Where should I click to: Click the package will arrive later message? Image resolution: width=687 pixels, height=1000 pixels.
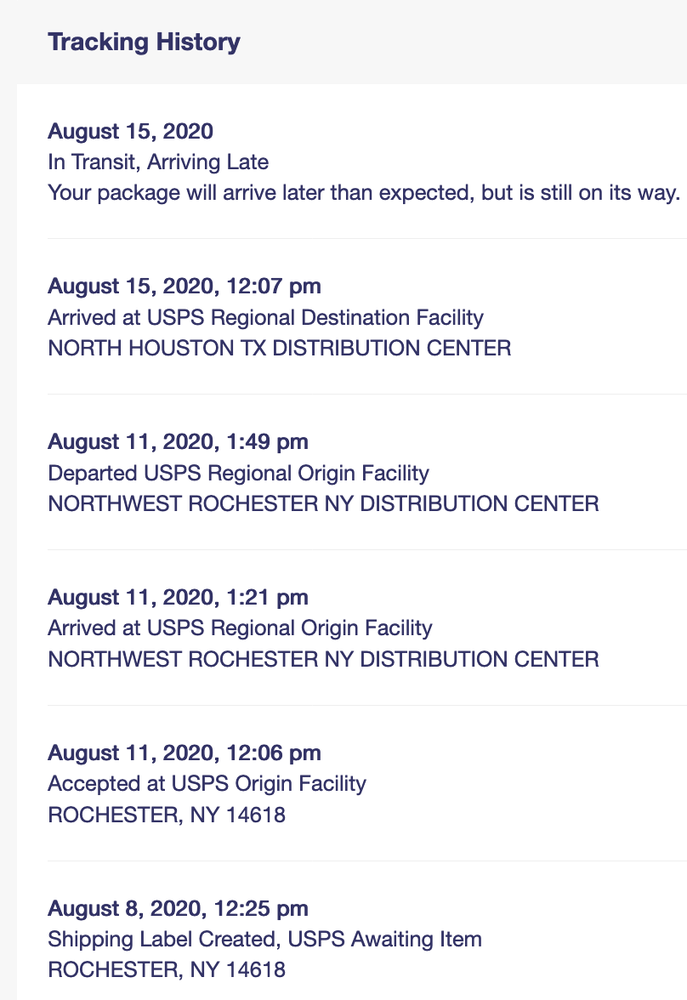[x=364, y=192]
